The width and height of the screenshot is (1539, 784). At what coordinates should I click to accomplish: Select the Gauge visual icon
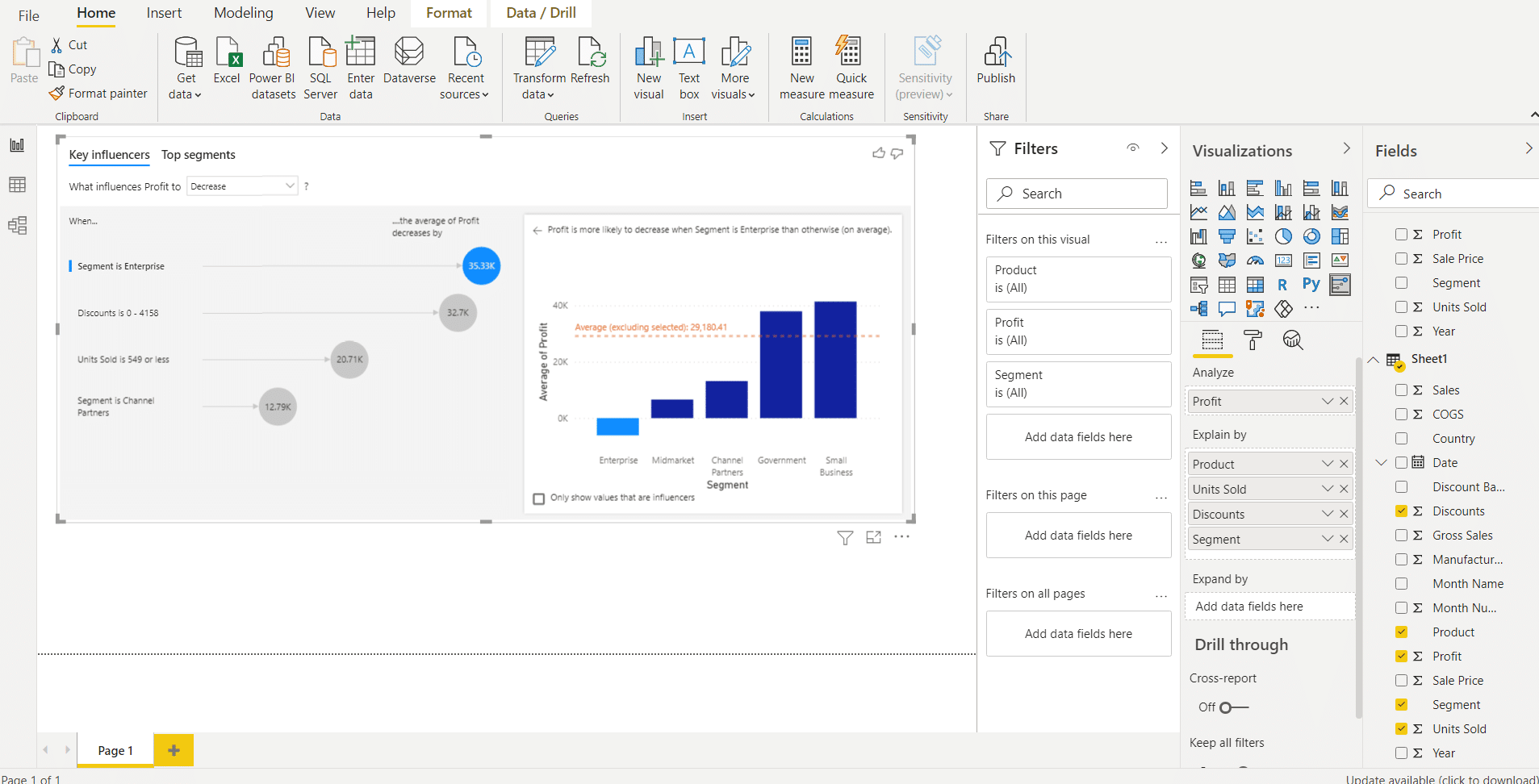point(1256,261)
